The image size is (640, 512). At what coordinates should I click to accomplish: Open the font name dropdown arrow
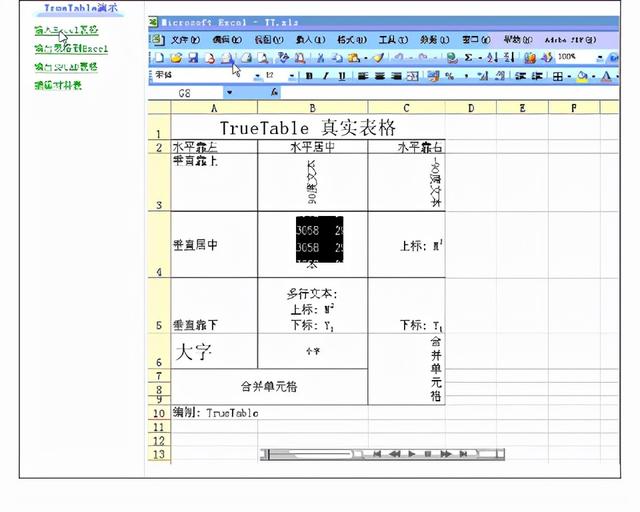click(x=258, y=76)
